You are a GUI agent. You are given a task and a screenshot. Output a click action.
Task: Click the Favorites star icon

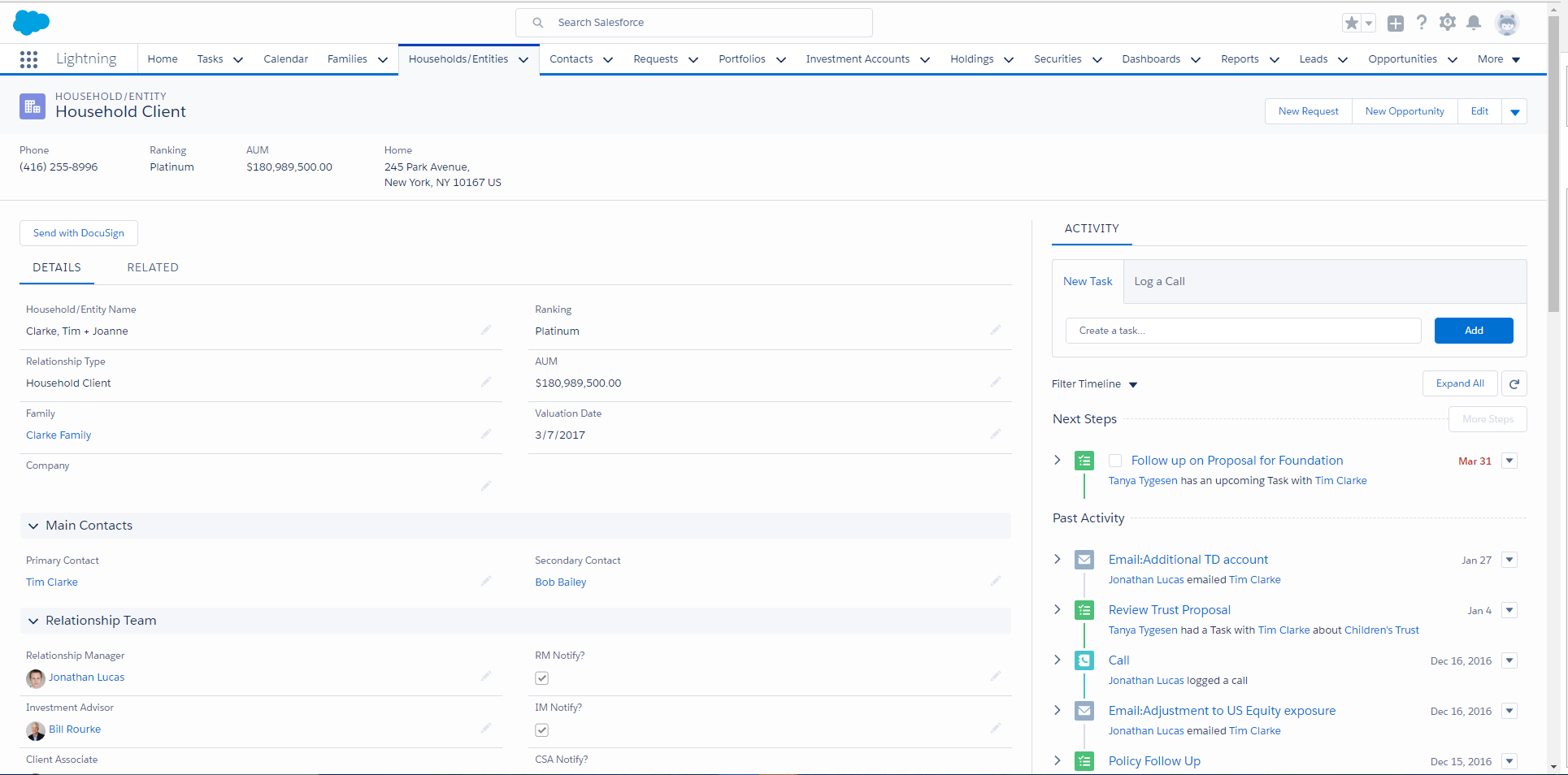[1351, 23]
